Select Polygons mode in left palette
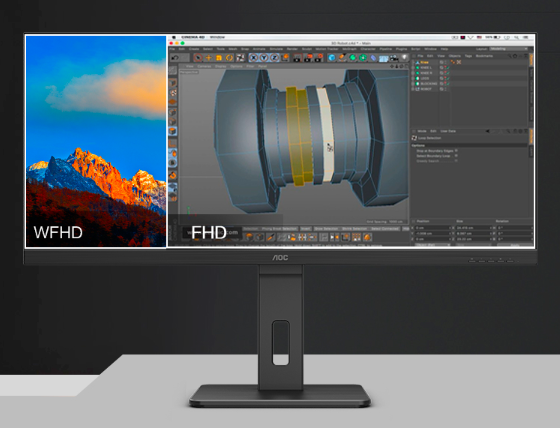The height and width of the screenshot is (428, 560). [x=172, y=131]
